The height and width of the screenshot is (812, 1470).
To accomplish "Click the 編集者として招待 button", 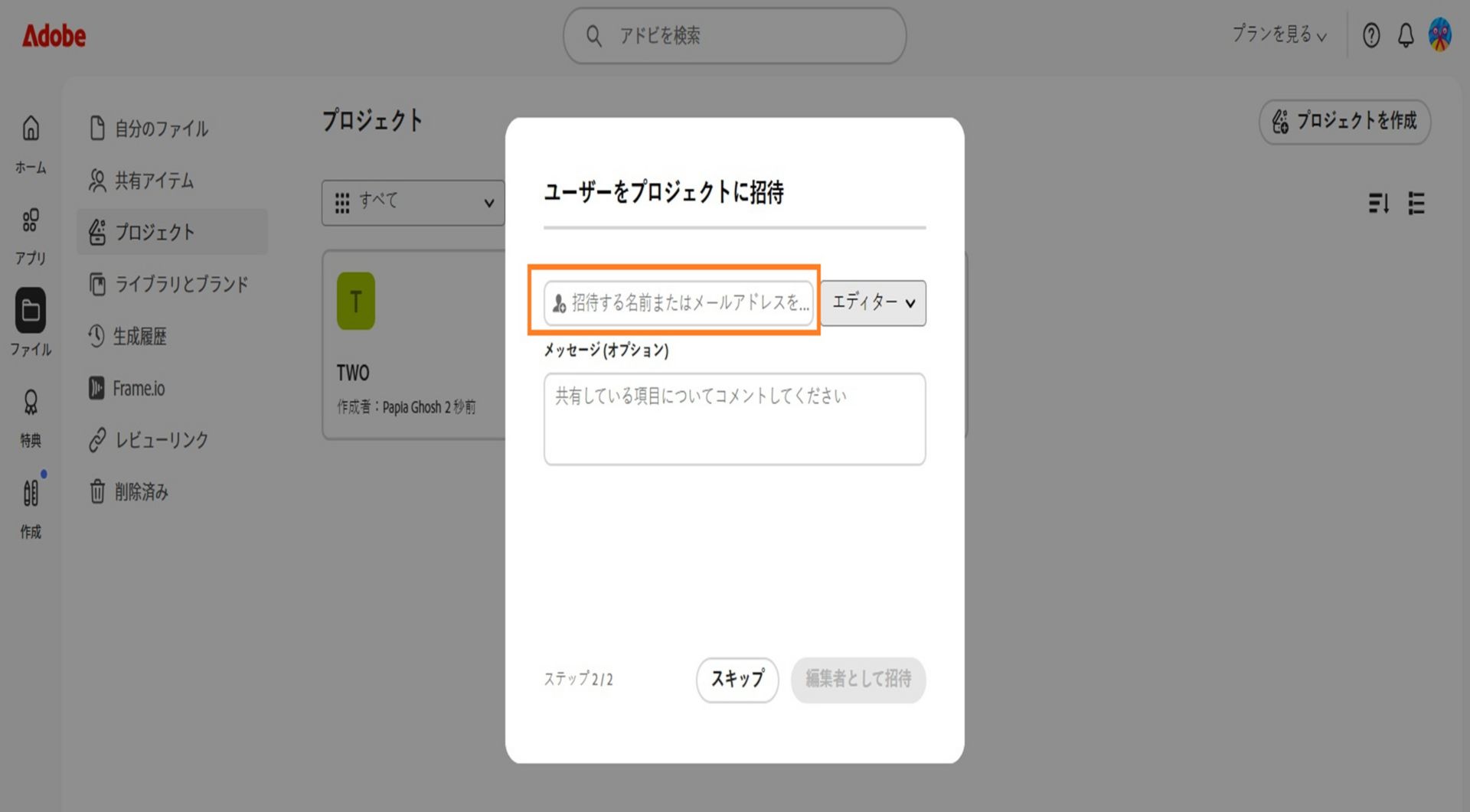I will 858,680.
